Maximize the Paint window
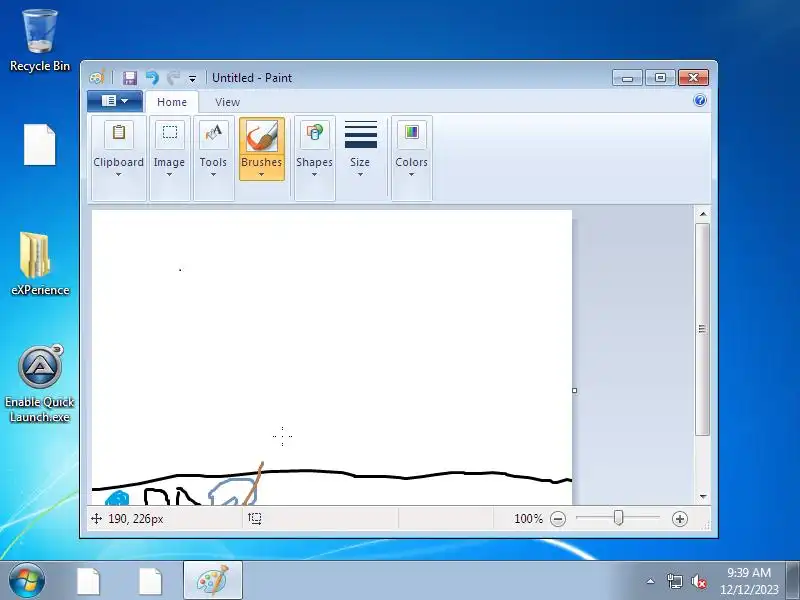Screen dimensions: 800x600 (660, 78)
